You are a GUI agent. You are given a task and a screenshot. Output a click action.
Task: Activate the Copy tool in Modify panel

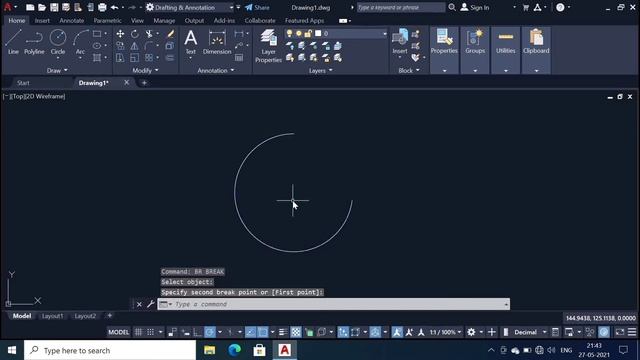[x=120, y=46]
